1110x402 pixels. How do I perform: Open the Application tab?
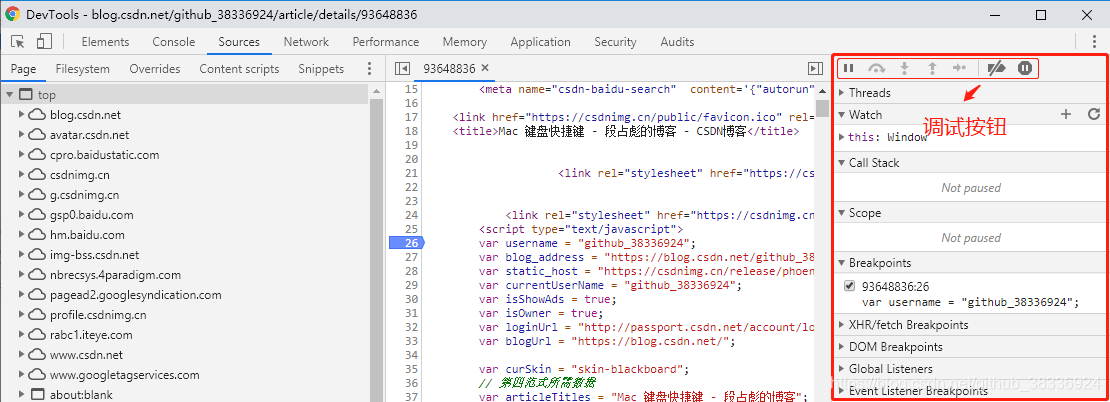coord(540,42)
